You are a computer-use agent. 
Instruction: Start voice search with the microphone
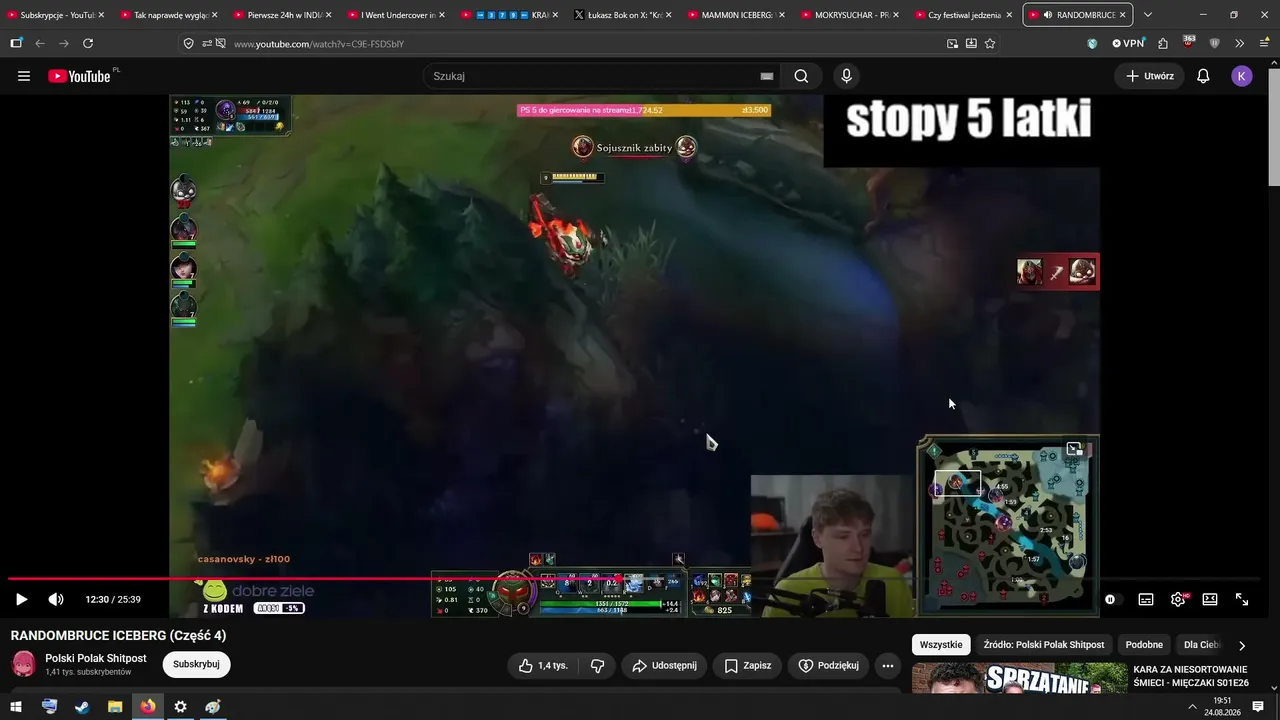coord(847,76)
